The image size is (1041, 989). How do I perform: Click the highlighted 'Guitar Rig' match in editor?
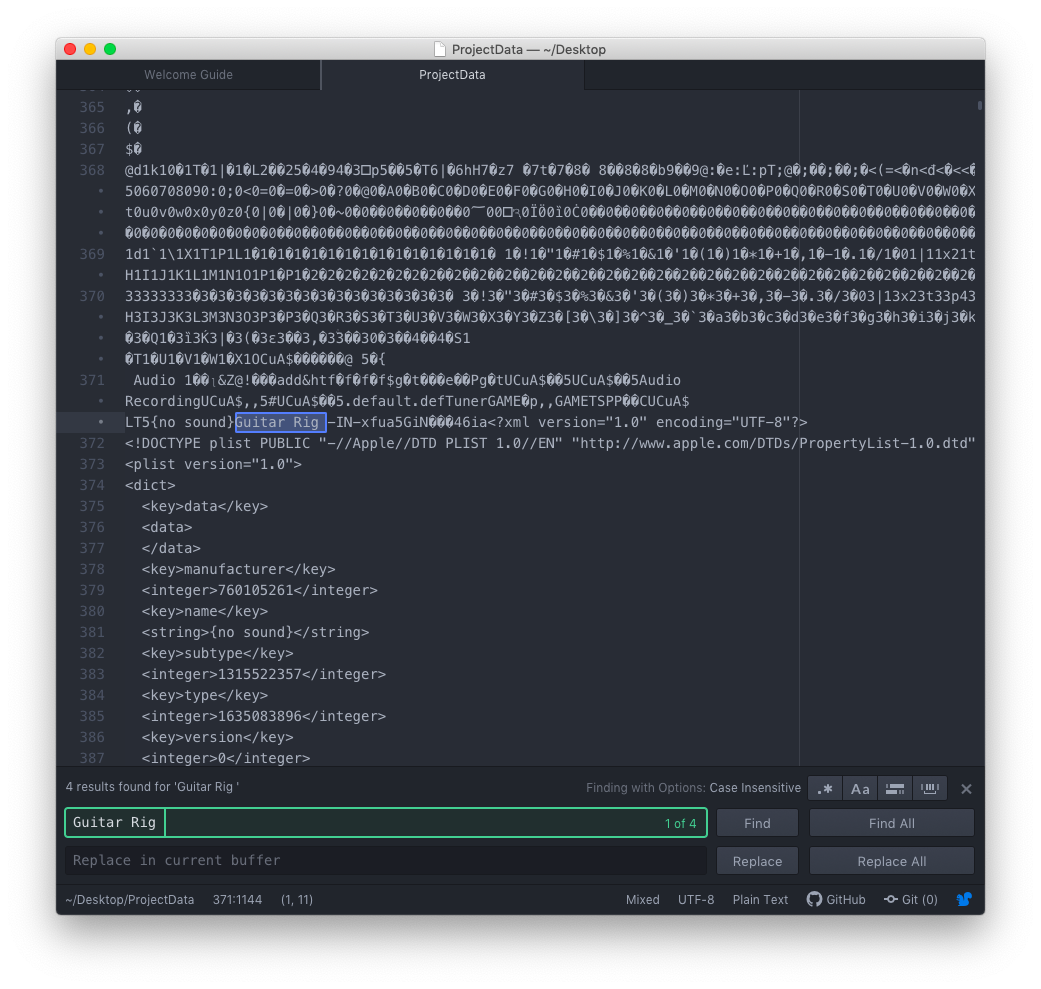[x=280, y=422]
